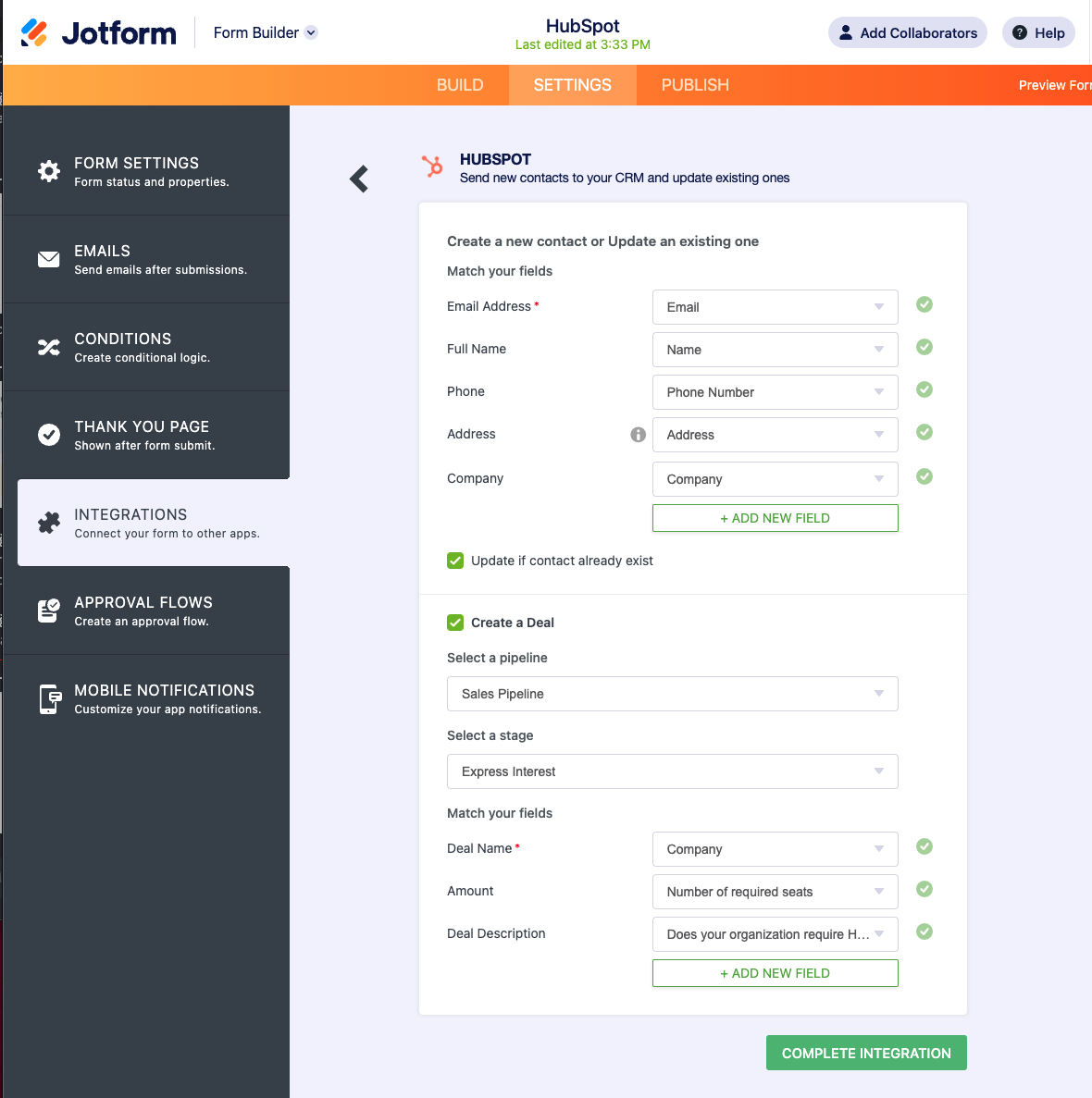Click the green check beside Amount field
The width and height of the screenshot is (1092, 1098).
(924, 889)
